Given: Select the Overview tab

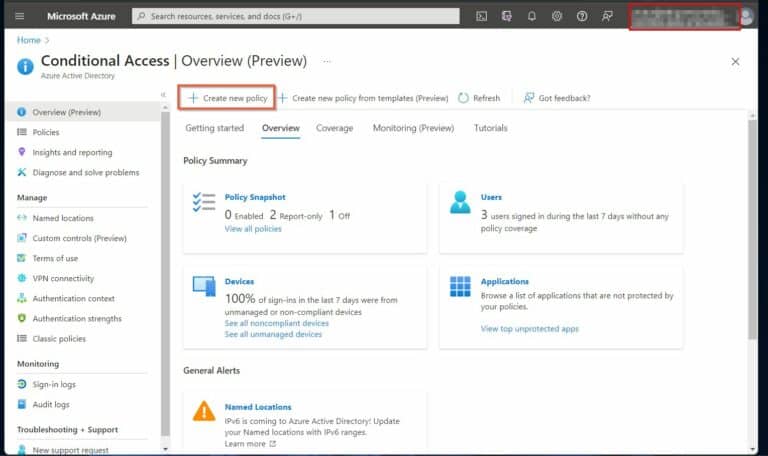Looking at the screenshot, I should pos(281,128).
